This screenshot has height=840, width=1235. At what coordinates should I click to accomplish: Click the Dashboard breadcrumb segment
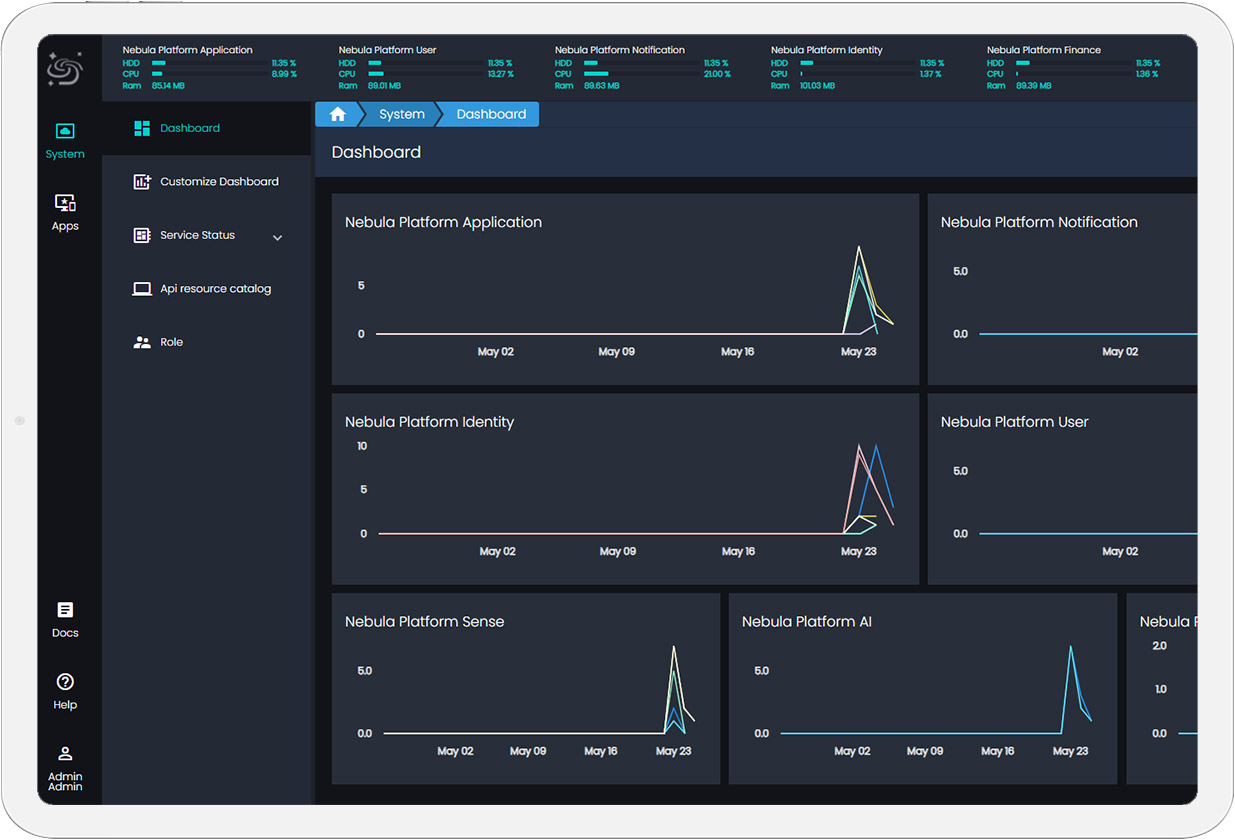tap(491, 115)
